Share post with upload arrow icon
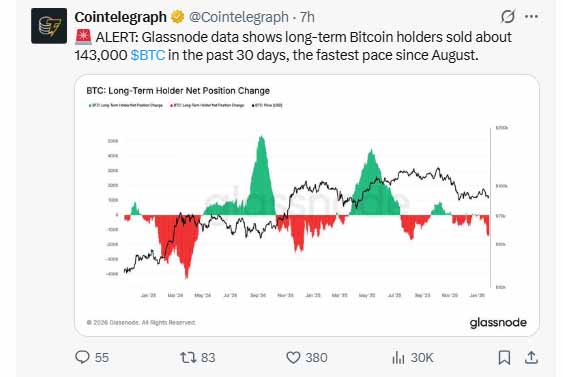563x377 pixels. tap(531, 357)
